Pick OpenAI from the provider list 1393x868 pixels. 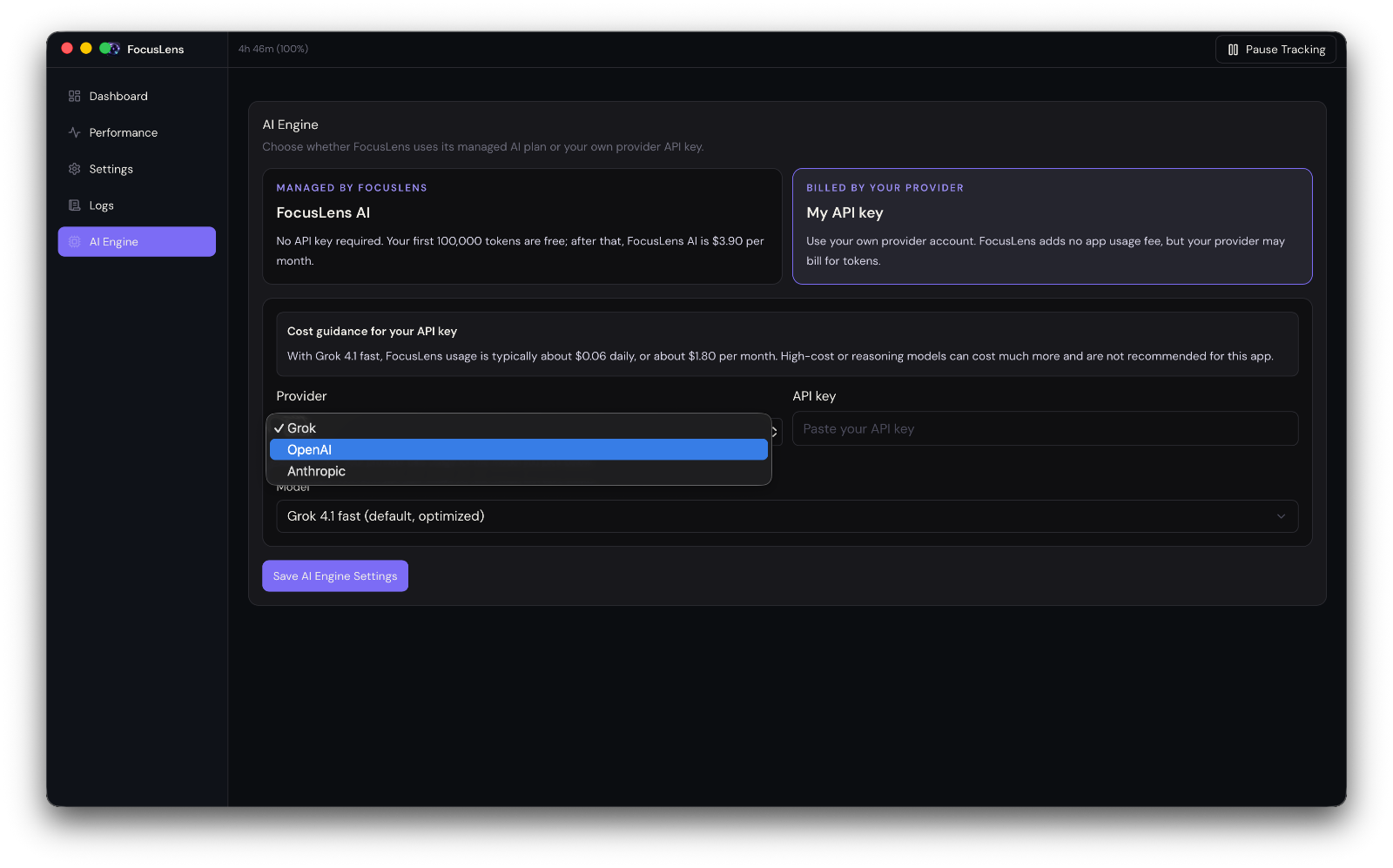pyautogui.click(x=519, y=449)
